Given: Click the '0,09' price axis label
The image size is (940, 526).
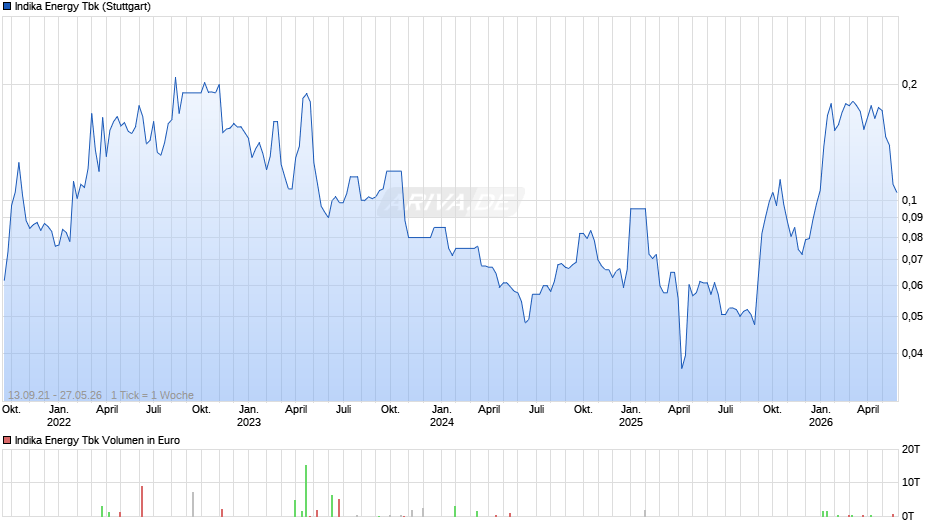Looking at the screenshot, I should point(912,217).
